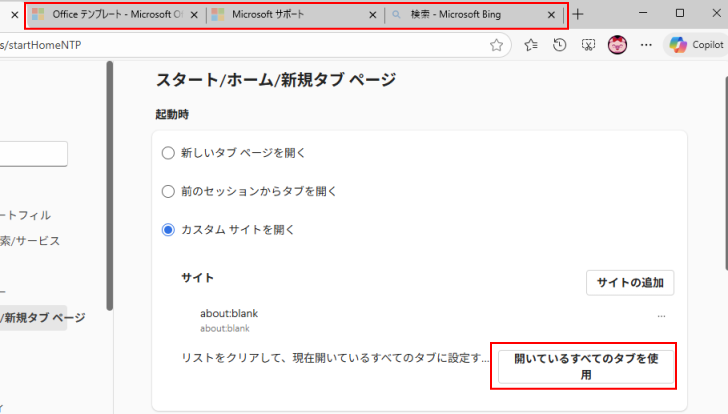Maximize the browser window
Viewport: 728px width, 414px height.
680,13
